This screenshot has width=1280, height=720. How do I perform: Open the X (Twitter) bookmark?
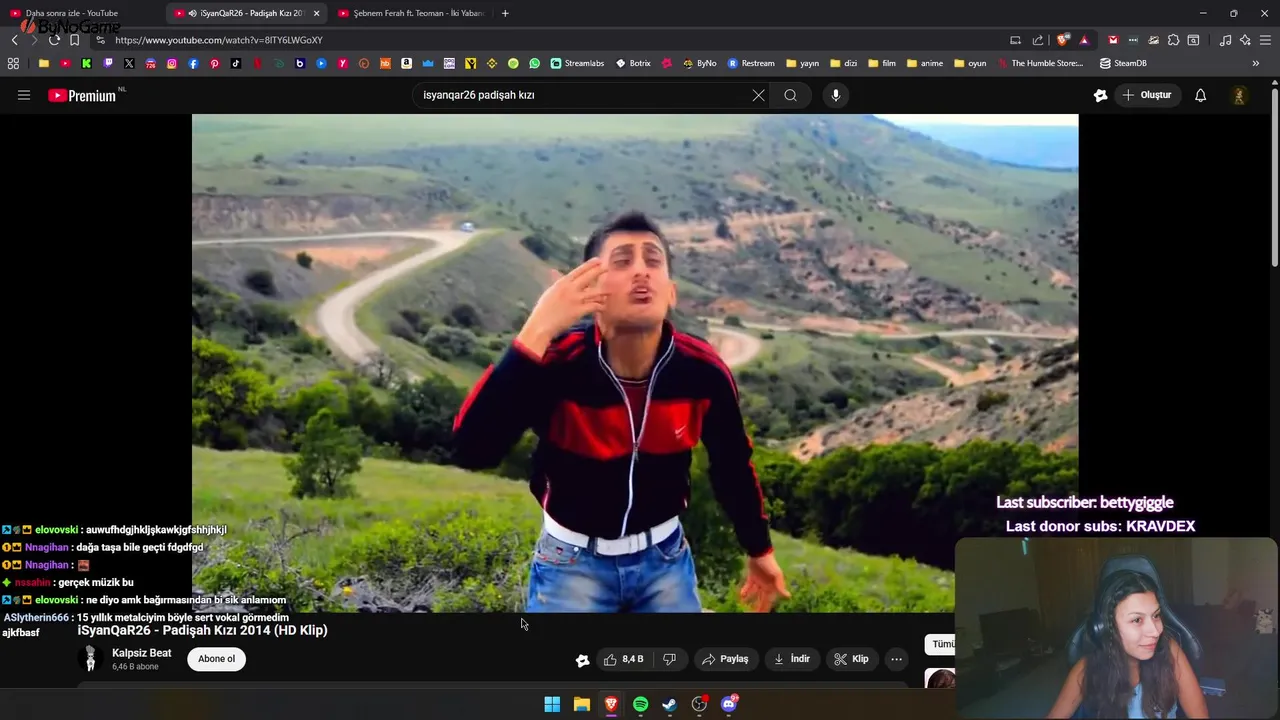[x=129, y=63]
